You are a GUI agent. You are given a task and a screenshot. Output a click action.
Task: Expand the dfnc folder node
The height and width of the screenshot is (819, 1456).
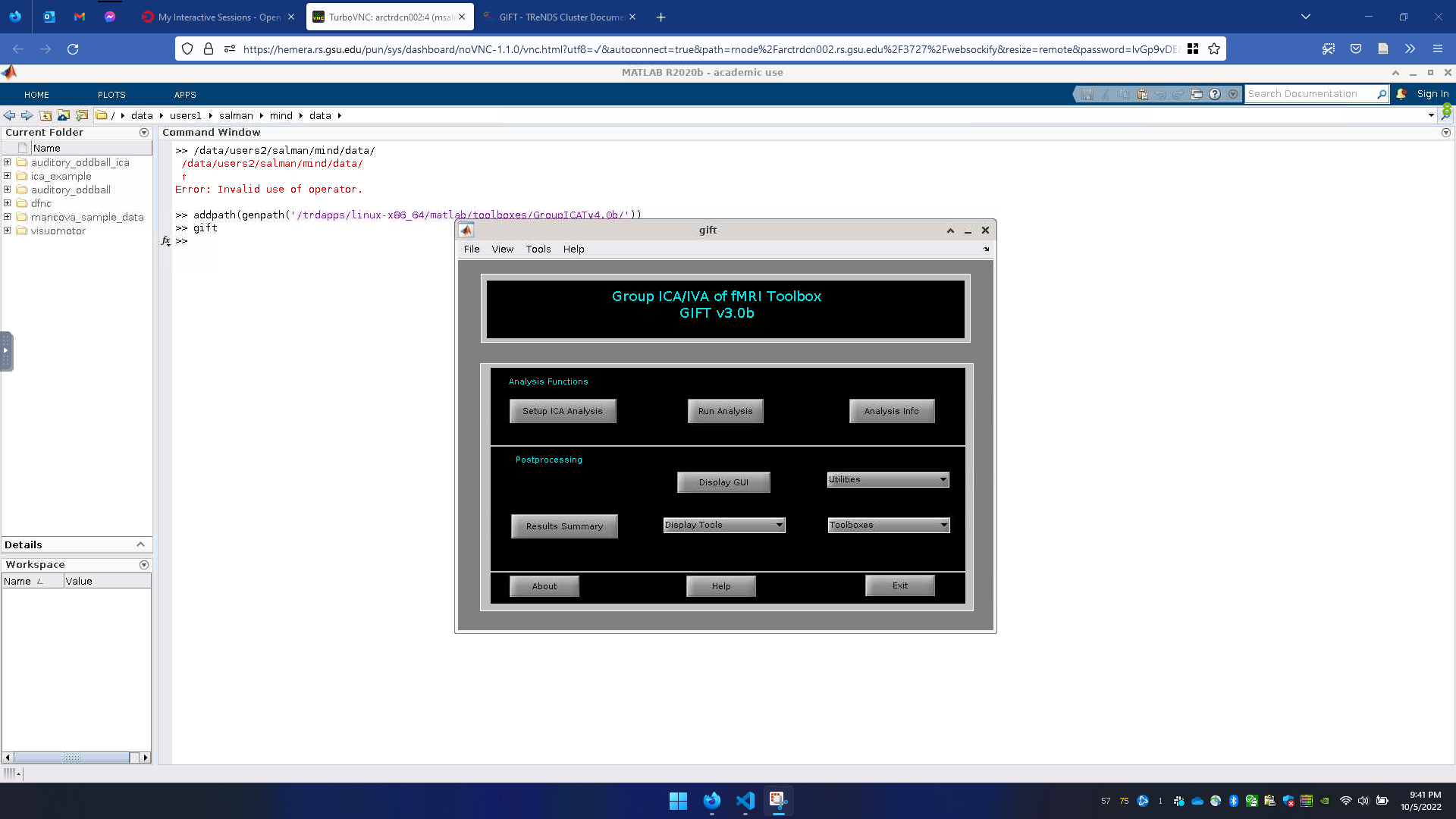[8, 203]
